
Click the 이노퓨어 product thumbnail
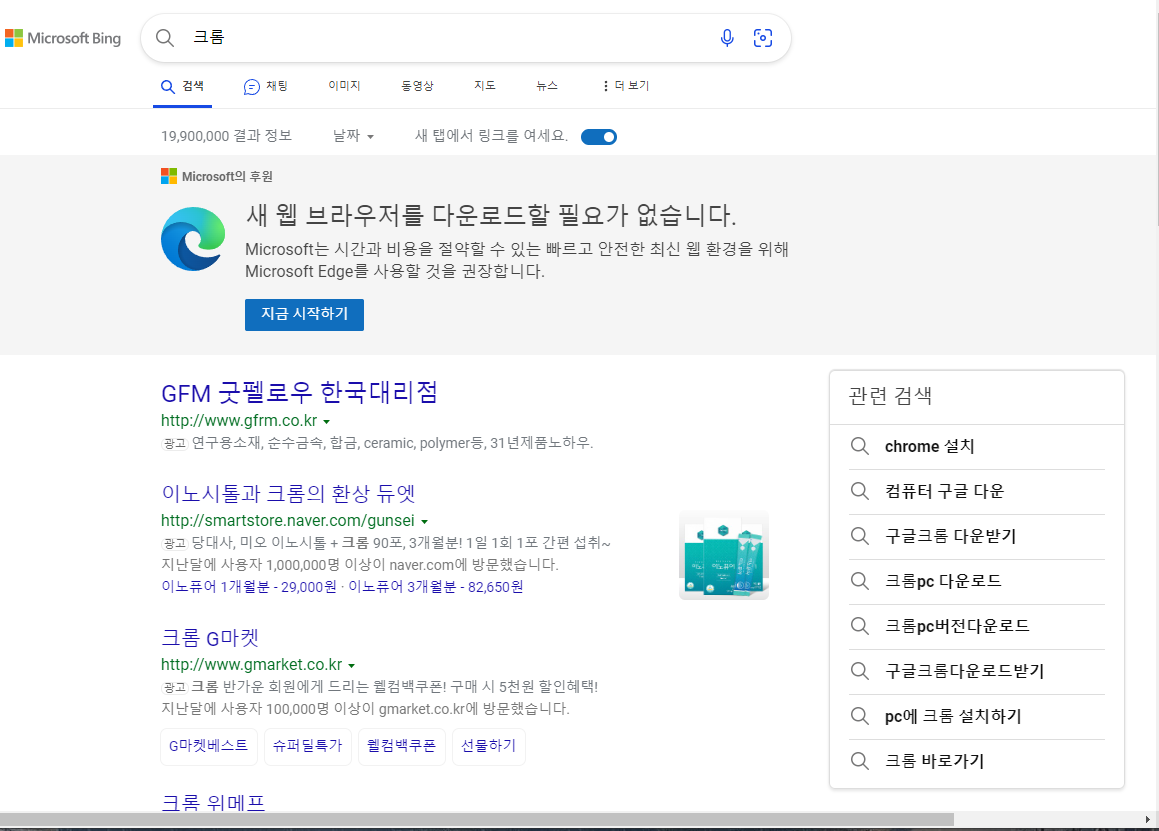[724, 554]
